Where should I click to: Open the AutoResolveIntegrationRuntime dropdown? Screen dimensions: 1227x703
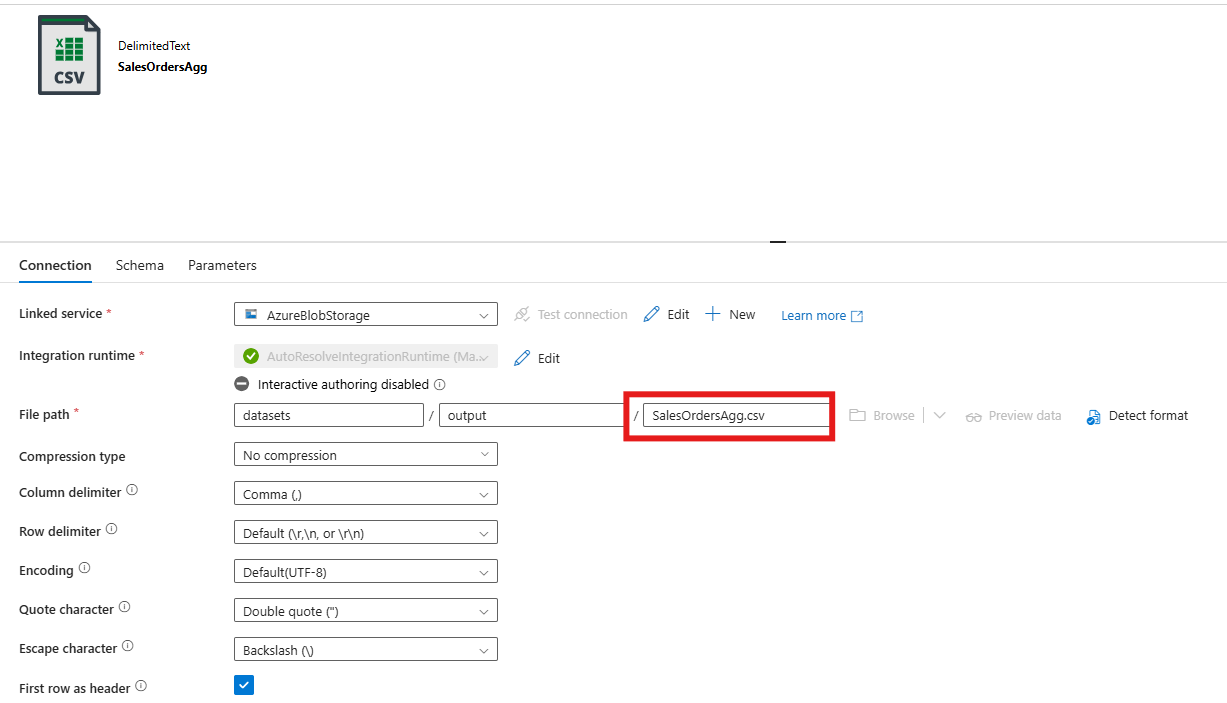pyautogui.click(x=366, y=356)
